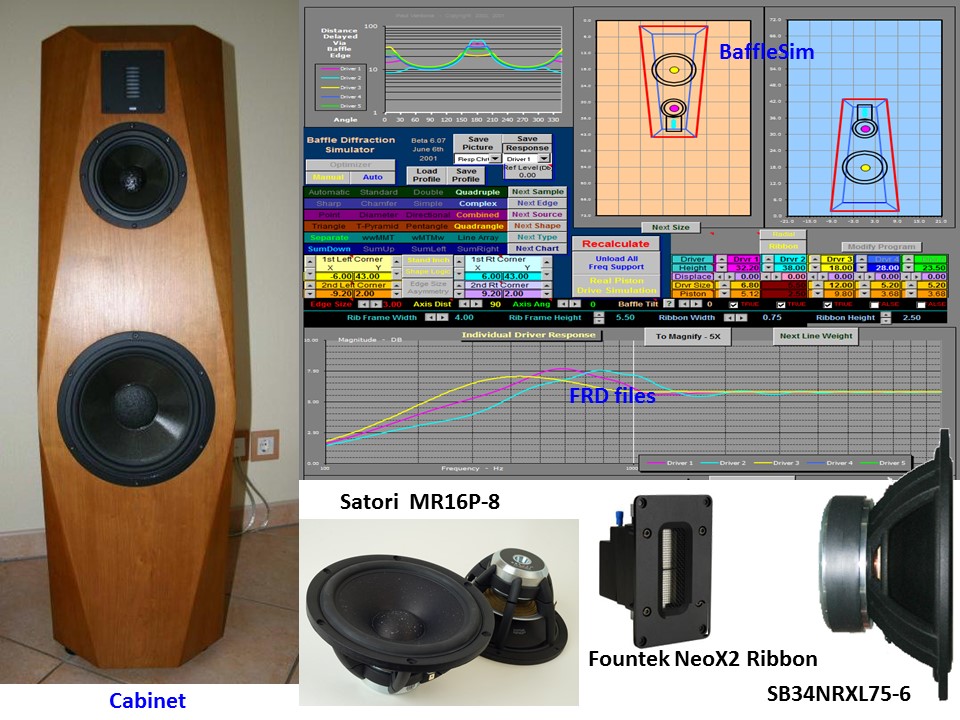Click the Next Type button
This screenshot has height=720, width=960.
point(537,237)
